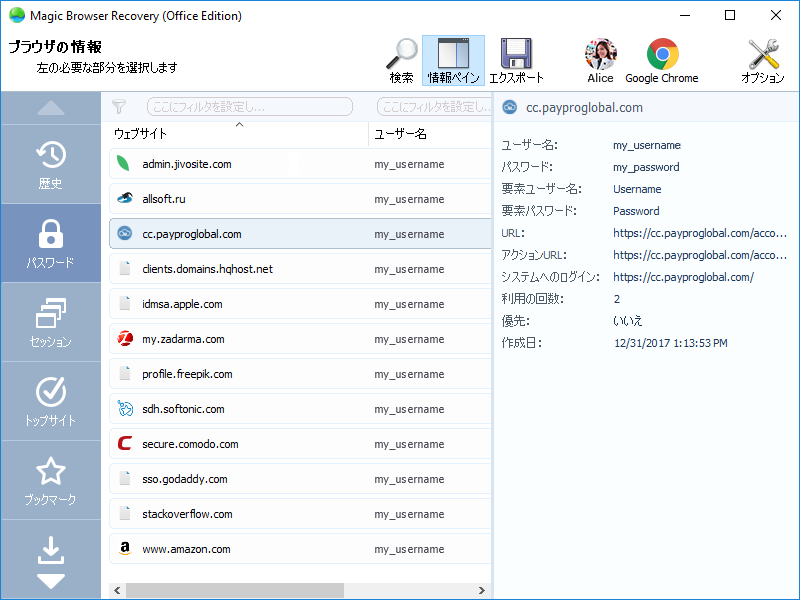This screenshot has width=800, height=600.
Task: Click the URL link in info pane
Action: pyautogui.click(x=700, y=233)
